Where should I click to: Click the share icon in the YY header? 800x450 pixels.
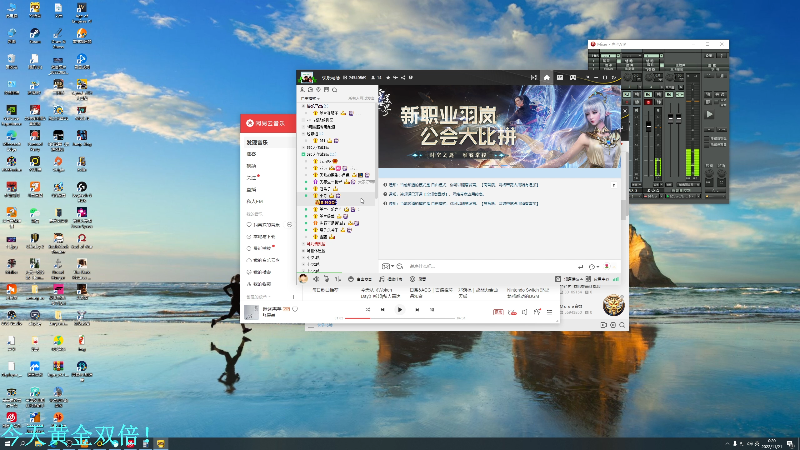403,78
